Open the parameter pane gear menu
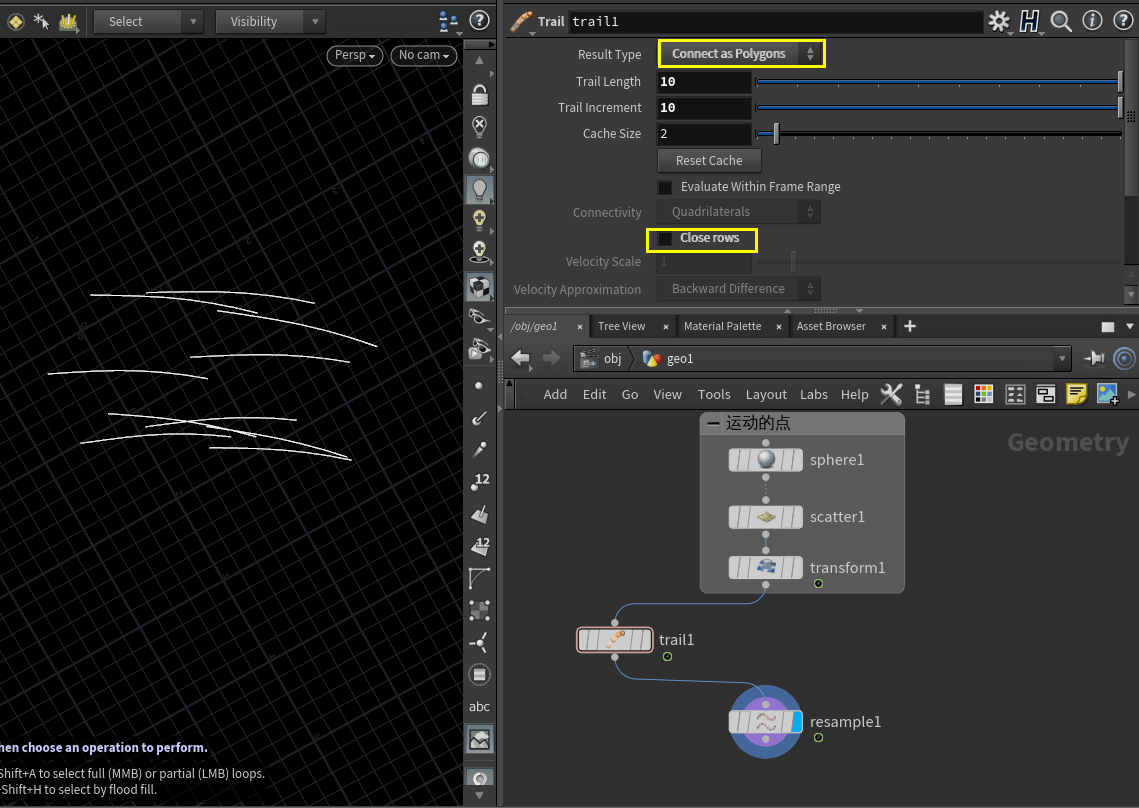1139x808 pixels. 1000,22
